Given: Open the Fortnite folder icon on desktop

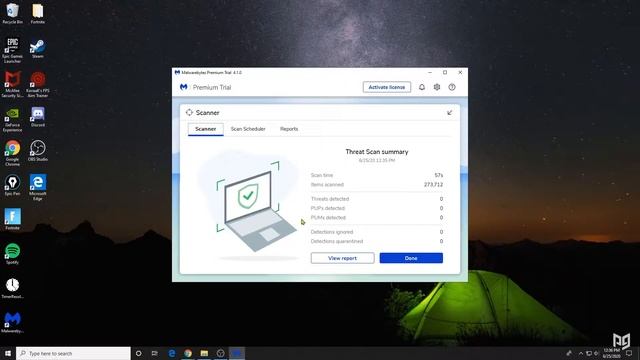Looking at the screenshot, I should [x=38, y=13].
